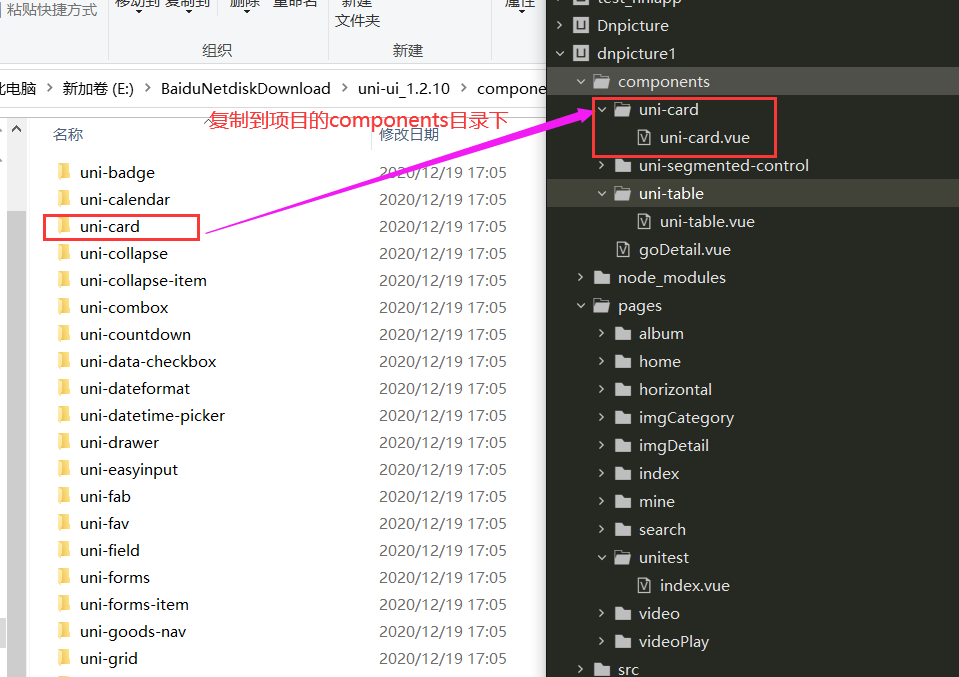Select the uni-collapse folder icon
The height and width of the screenshot is (677, 959).
click(64, 253)
